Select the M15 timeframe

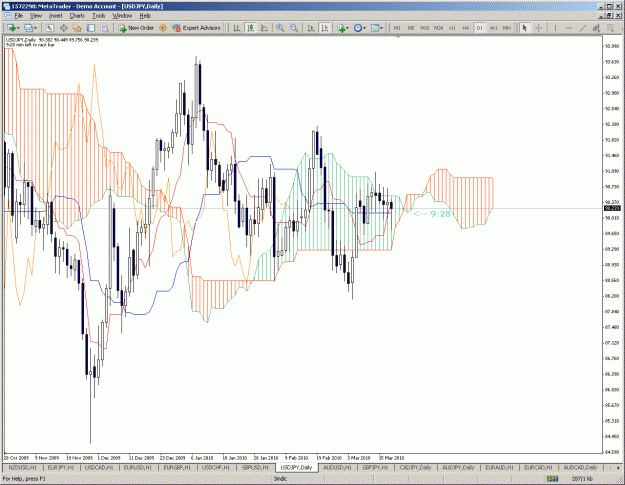coord(425,28)
